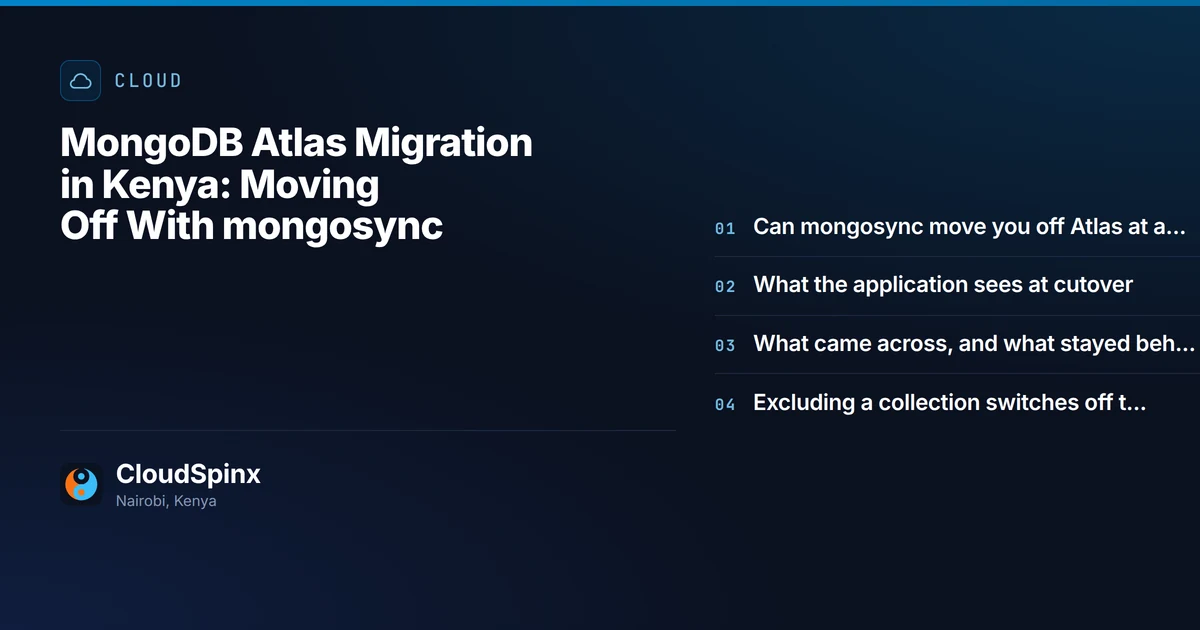The image size is (1200, 630).
Task: Click the Nairobi, Kenya location text
Action: [x=166, y=501]
